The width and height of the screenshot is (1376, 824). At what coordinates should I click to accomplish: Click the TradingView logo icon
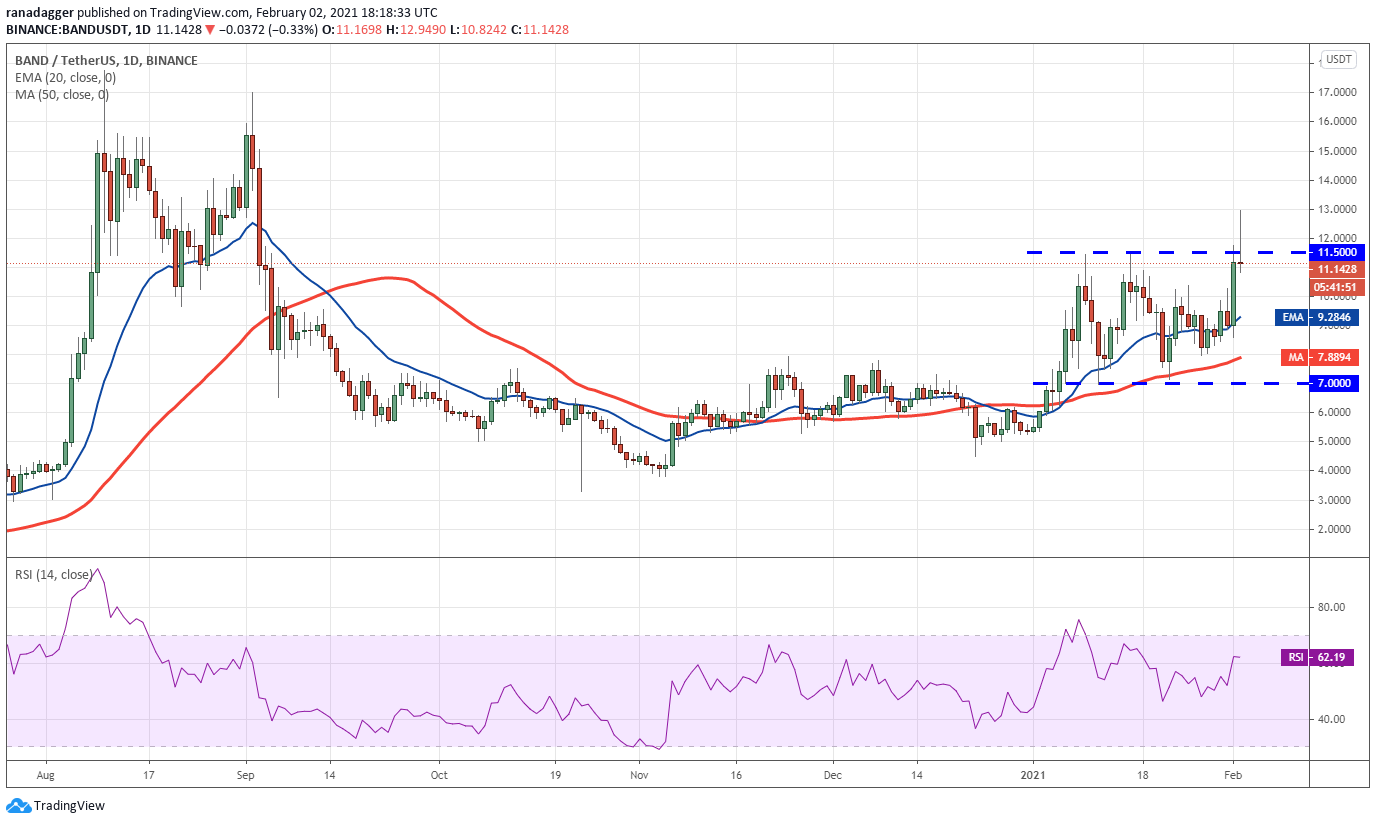click(18, 805)
